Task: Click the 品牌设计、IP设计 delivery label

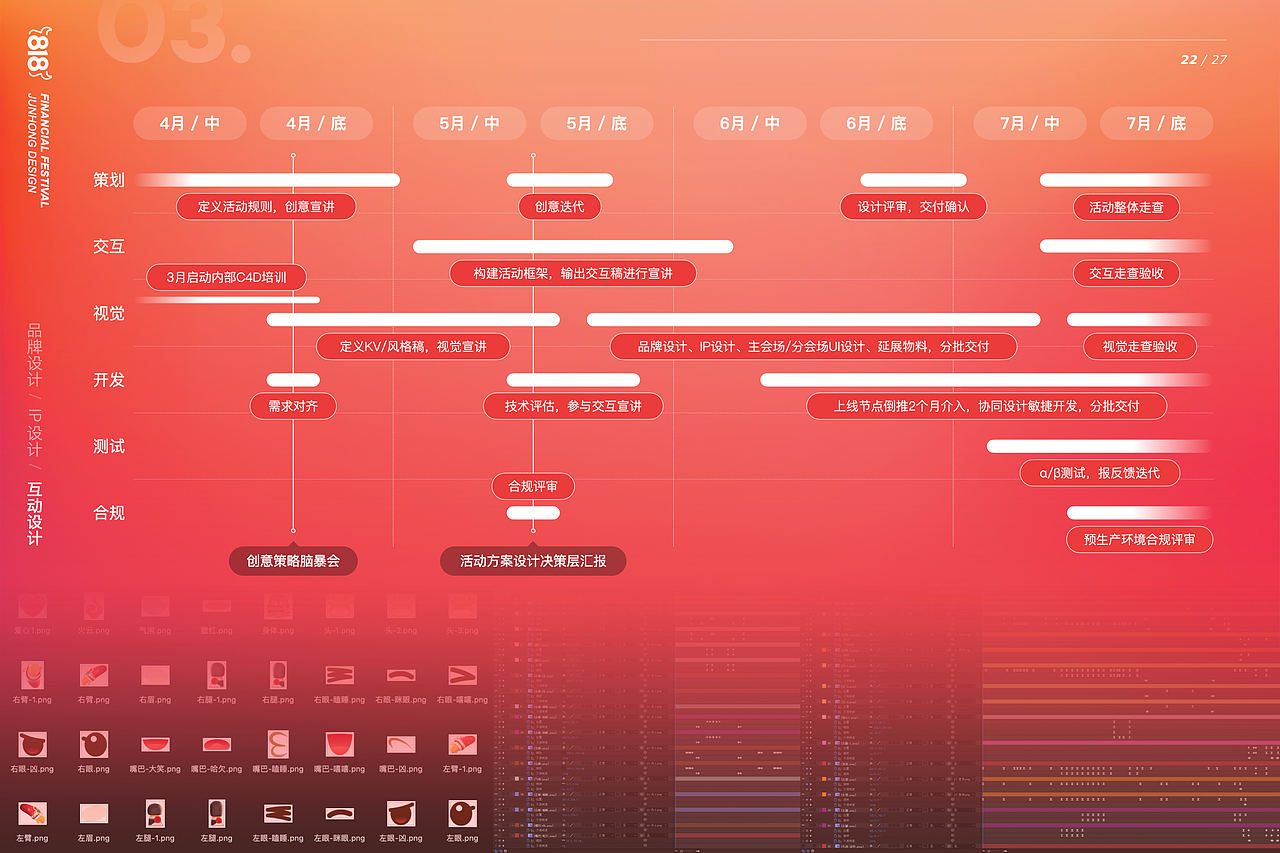Action: tap(813, 347)
